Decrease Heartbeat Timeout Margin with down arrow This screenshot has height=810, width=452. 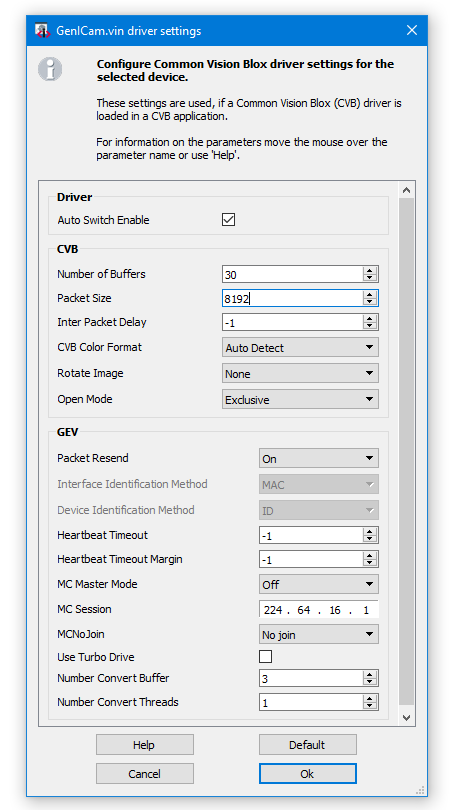tap(369, 563)
